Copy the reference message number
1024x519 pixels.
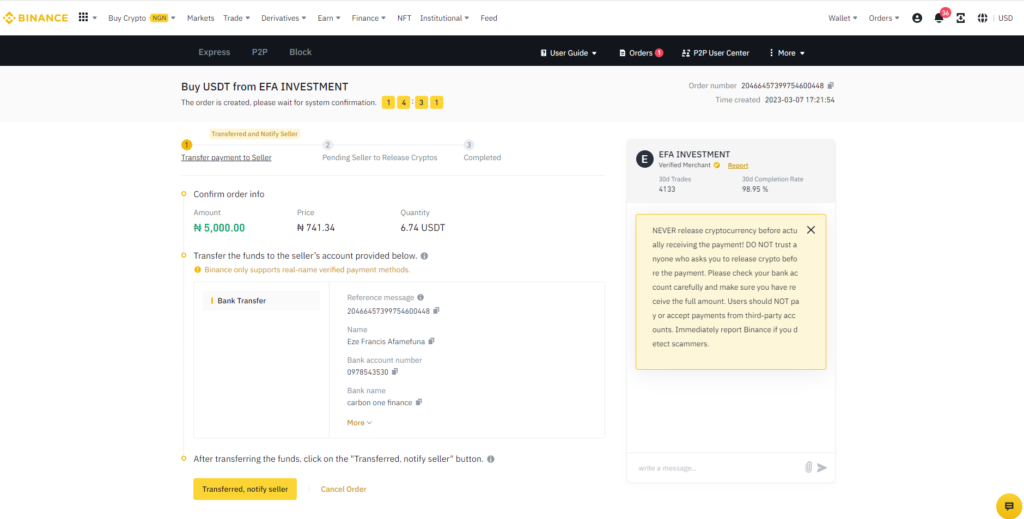click(x=436, y=311)
